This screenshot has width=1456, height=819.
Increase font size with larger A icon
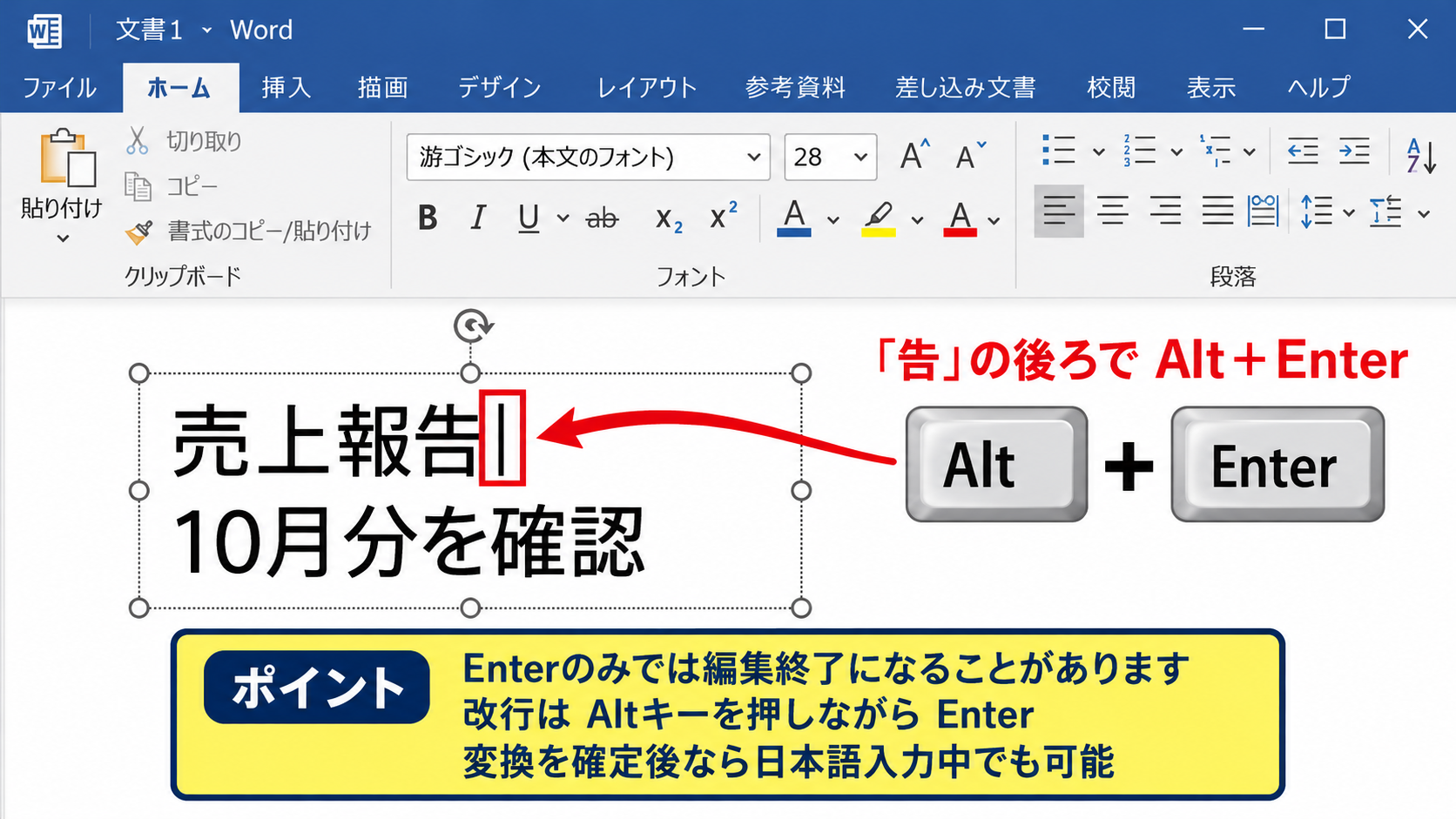coord(914,157)
